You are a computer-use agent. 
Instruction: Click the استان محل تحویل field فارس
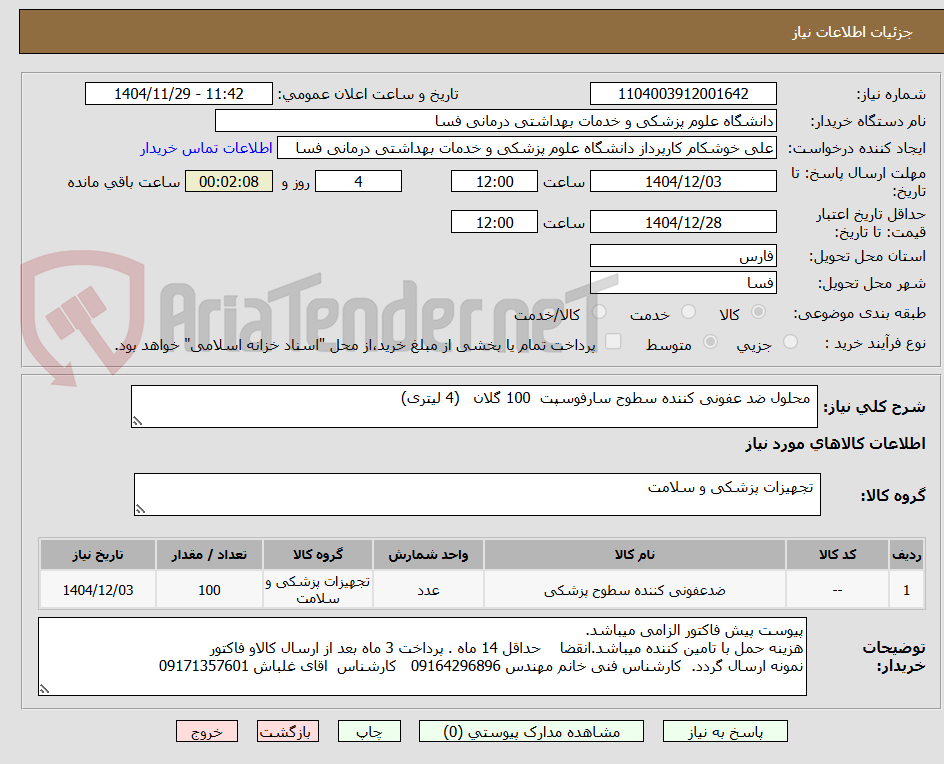point(683,256)
